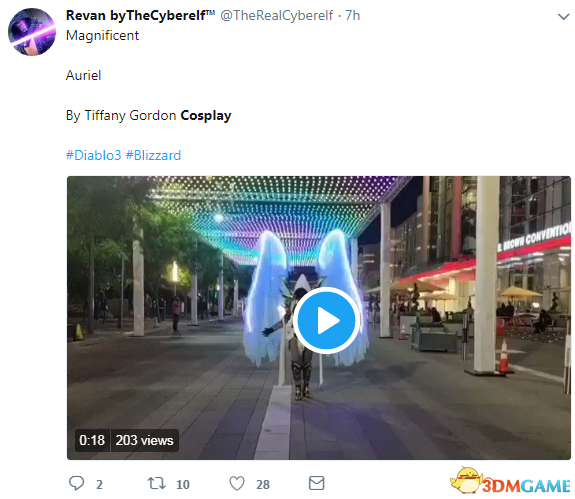Click the like count number 28
Image resolution: width=575 pixels, height=499 pixels.
click(263, 485)
